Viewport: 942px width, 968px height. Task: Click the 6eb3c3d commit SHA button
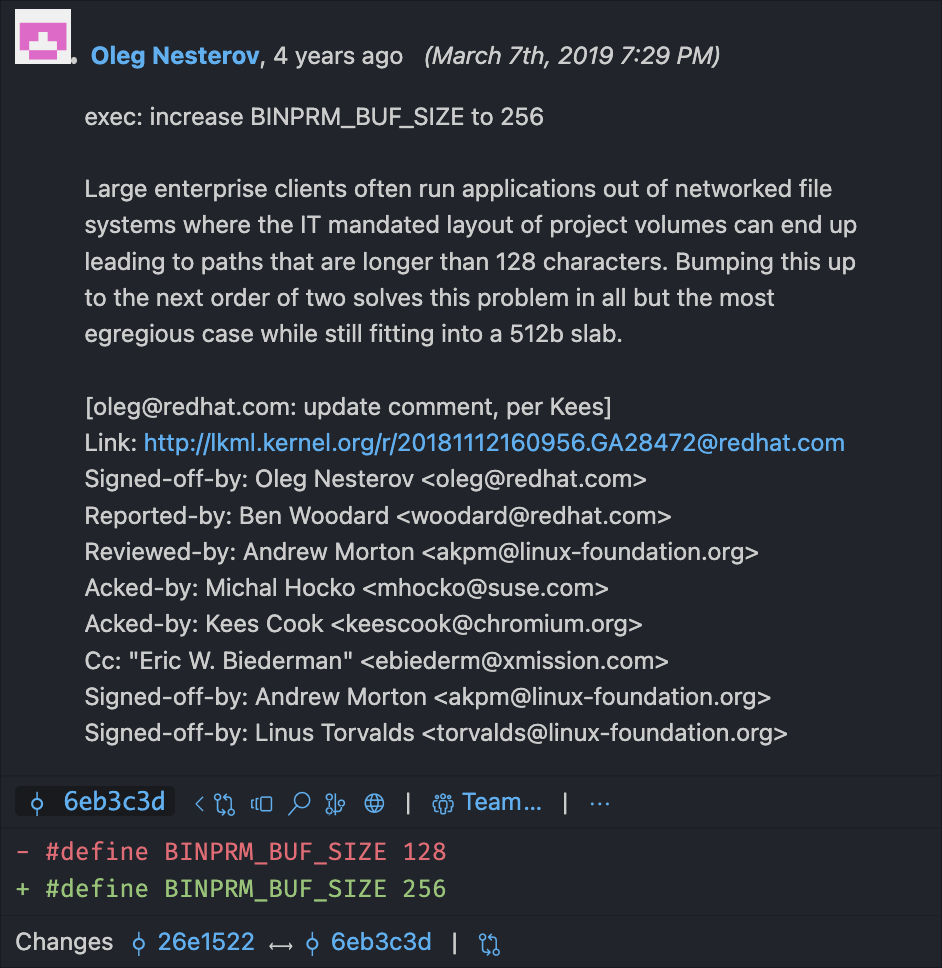point(94,802)
